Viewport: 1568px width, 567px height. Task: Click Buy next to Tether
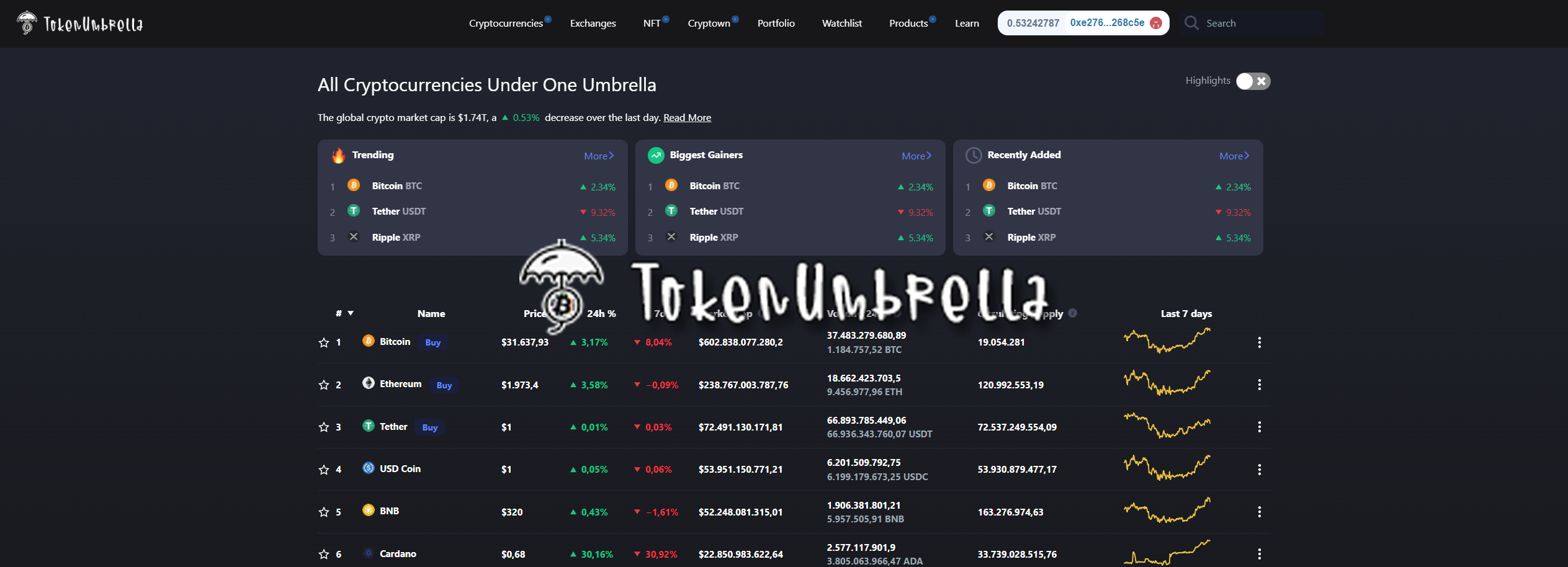(430, 427)
